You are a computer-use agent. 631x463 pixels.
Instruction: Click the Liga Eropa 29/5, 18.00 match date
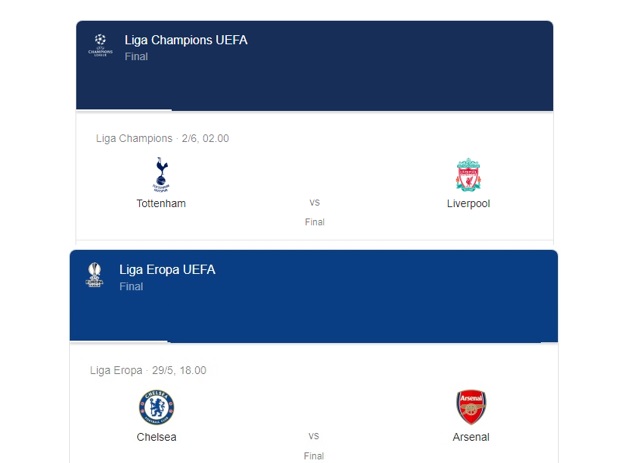148,370
